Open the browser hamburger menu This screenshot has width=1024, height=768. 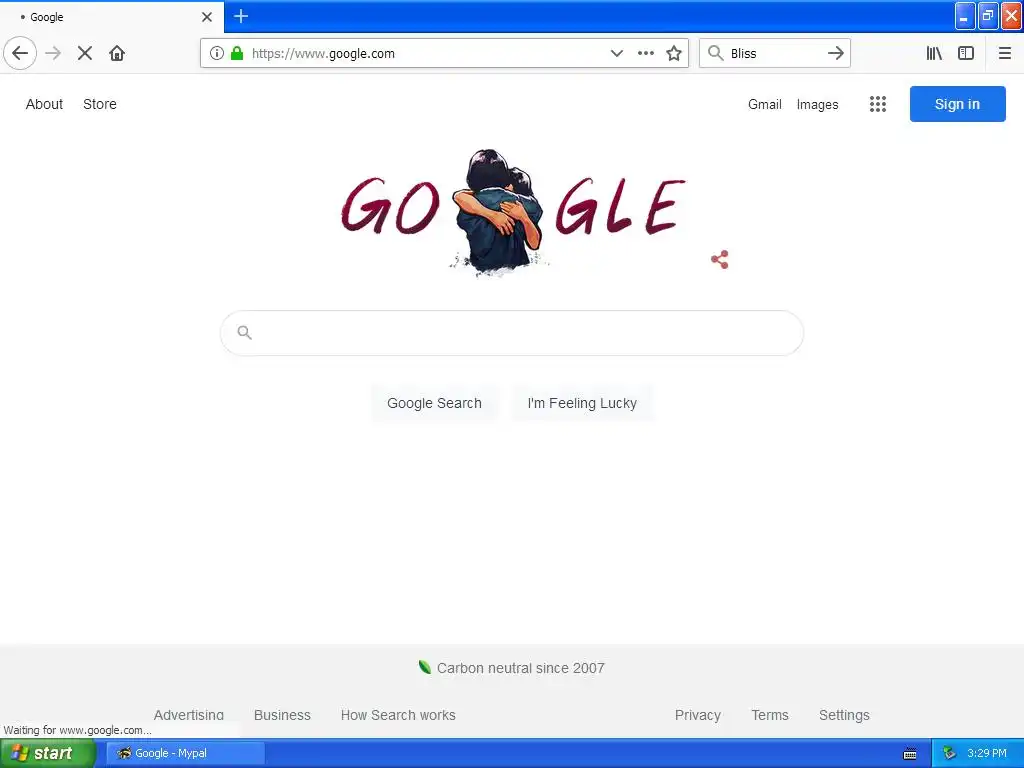pyautogui.click(x=1004, y=54)
